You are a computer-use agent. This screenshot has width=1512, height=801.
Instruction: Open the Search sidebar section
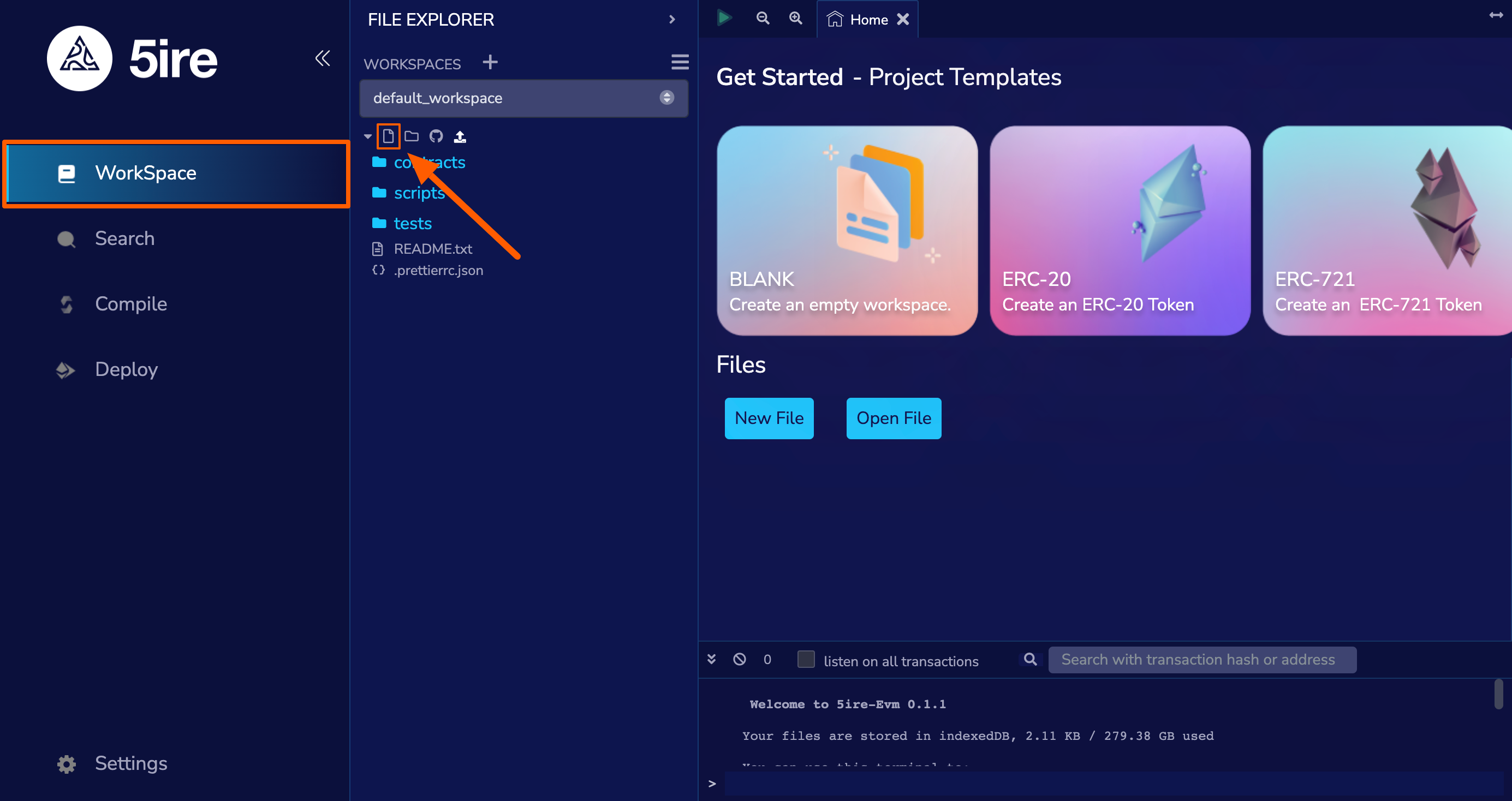point(124,238)
